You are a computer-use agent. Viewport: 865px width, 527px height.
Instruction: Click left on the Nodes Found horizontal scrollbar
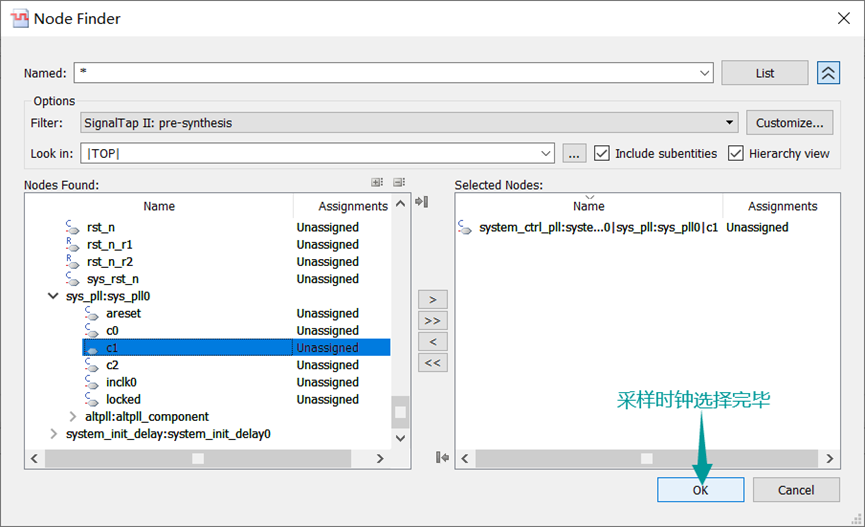click(x=34, y=458)
